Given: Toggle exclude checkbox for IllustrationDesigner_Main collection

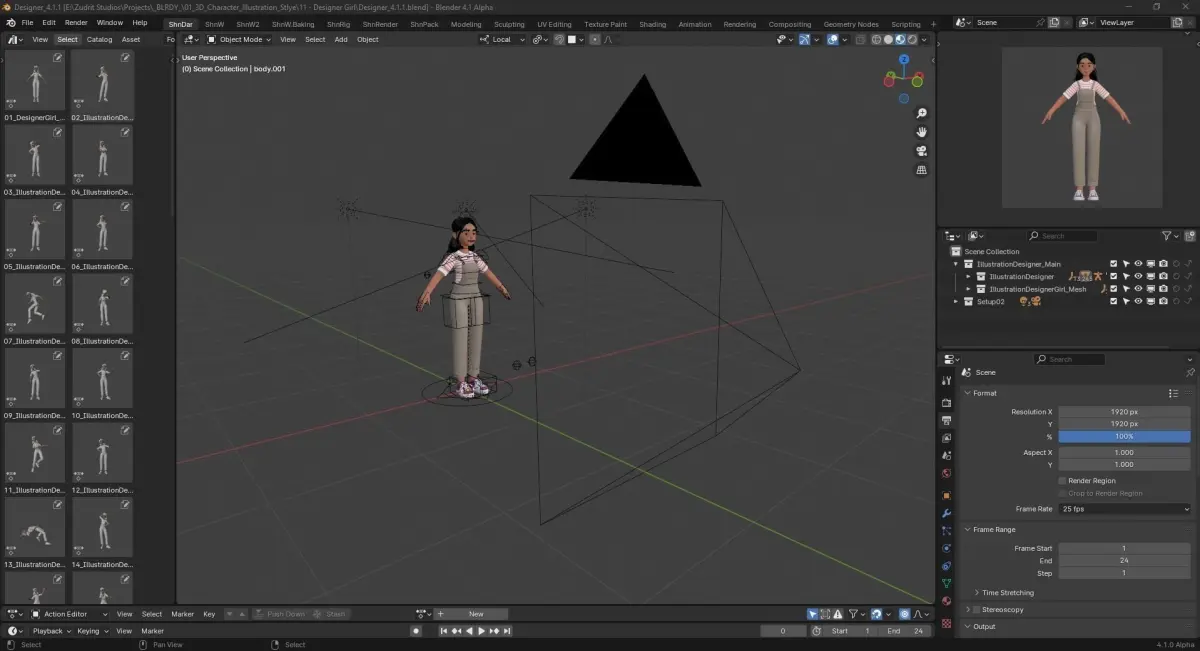Looking at the screenshot, I should point(1113,264).
